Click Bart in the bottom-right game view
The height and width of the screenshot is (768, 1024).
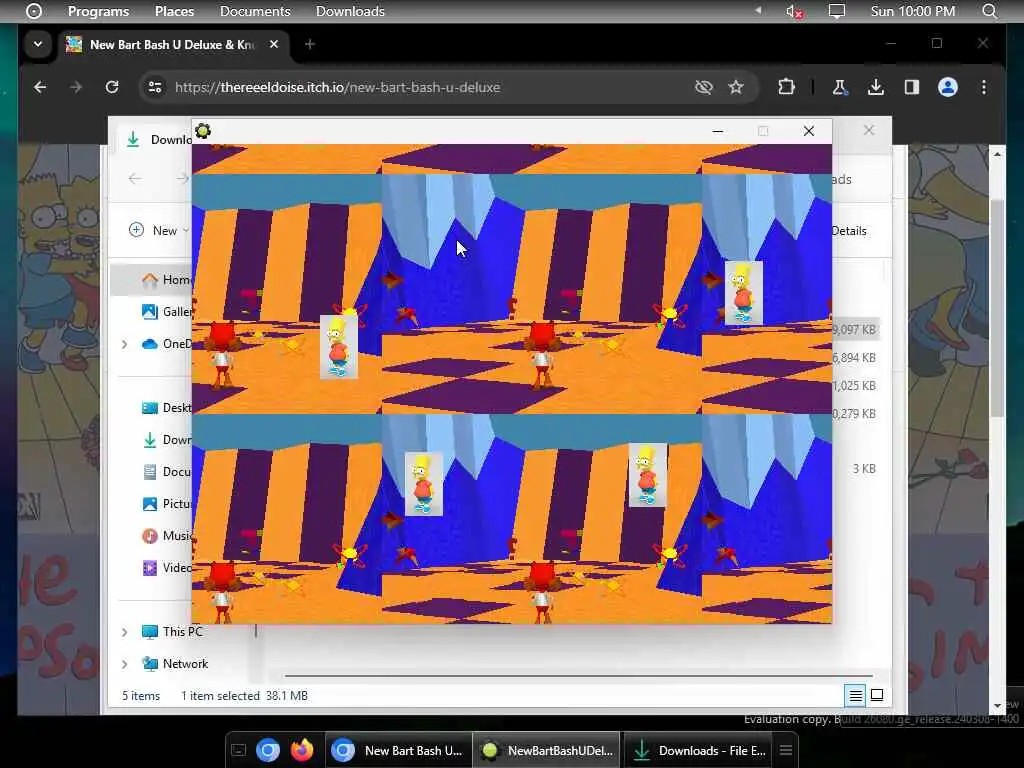(x=647, y=475)
